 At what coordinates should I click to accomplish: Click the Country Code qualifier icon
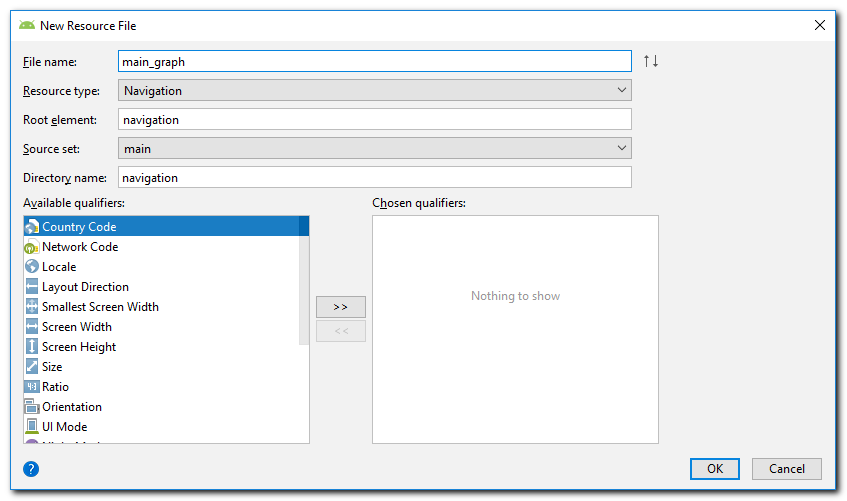pyautogui.click(x=31, y=227)
